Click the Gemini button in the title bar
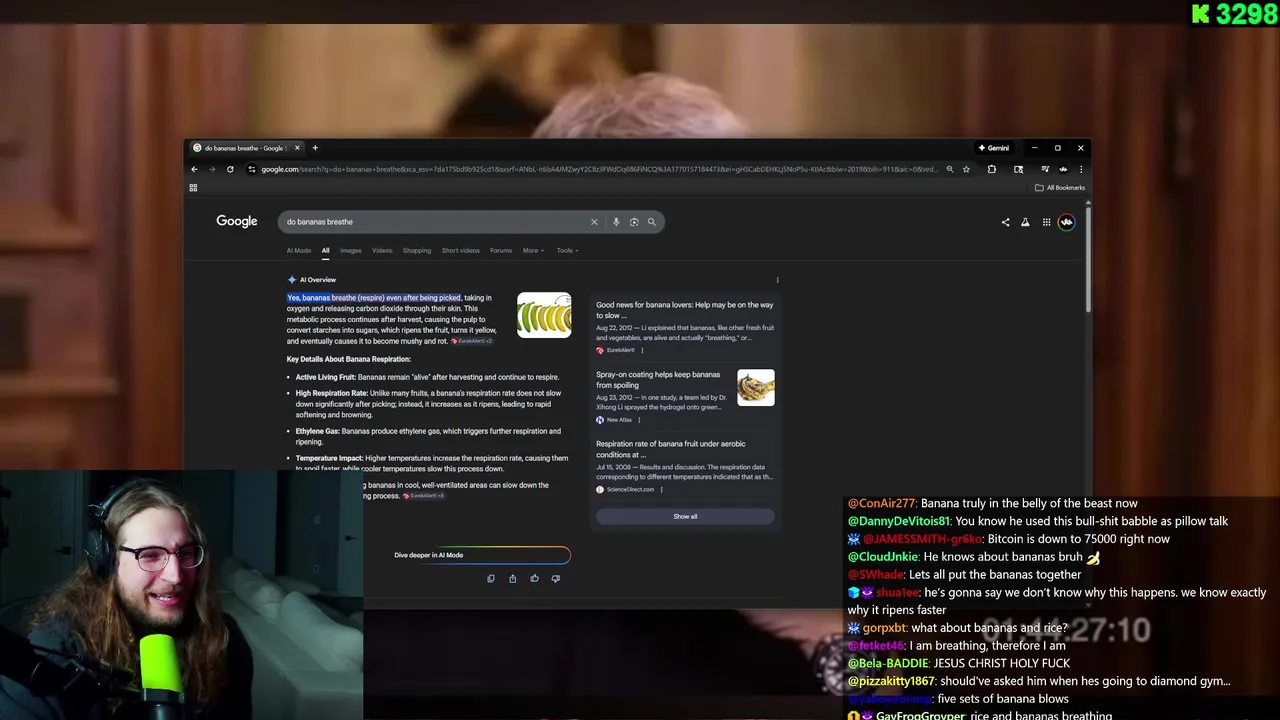1280x720 pixels. (x=995, y=148)
